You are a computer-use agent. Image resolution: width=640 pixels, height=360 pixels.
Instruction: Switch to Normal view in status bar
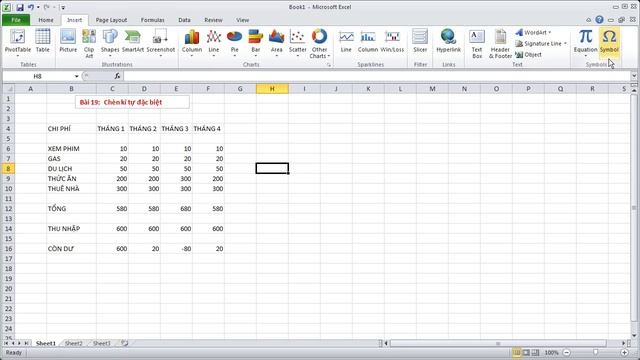[x=516, y=352]
